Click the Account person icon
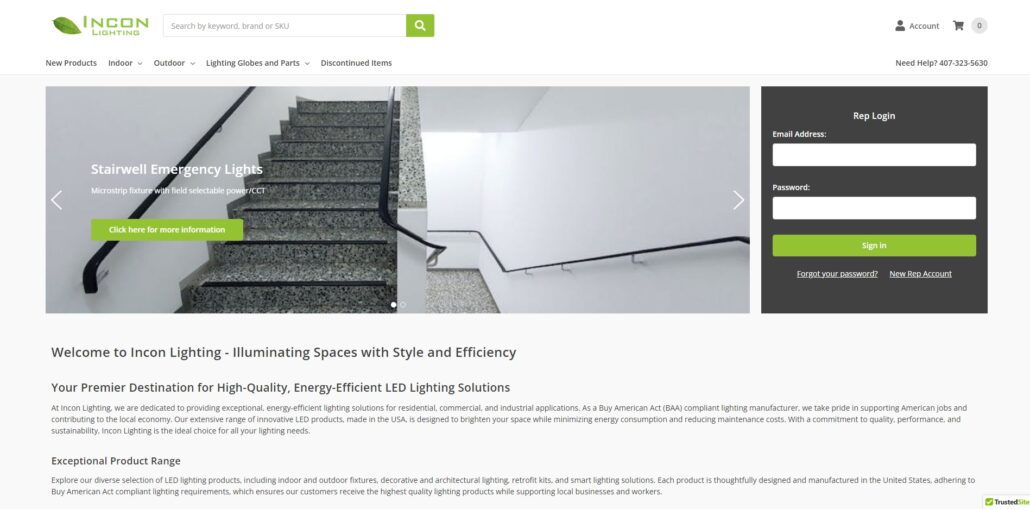The width and height of the screenshot is (1030, 509). [x=900, y=26]
